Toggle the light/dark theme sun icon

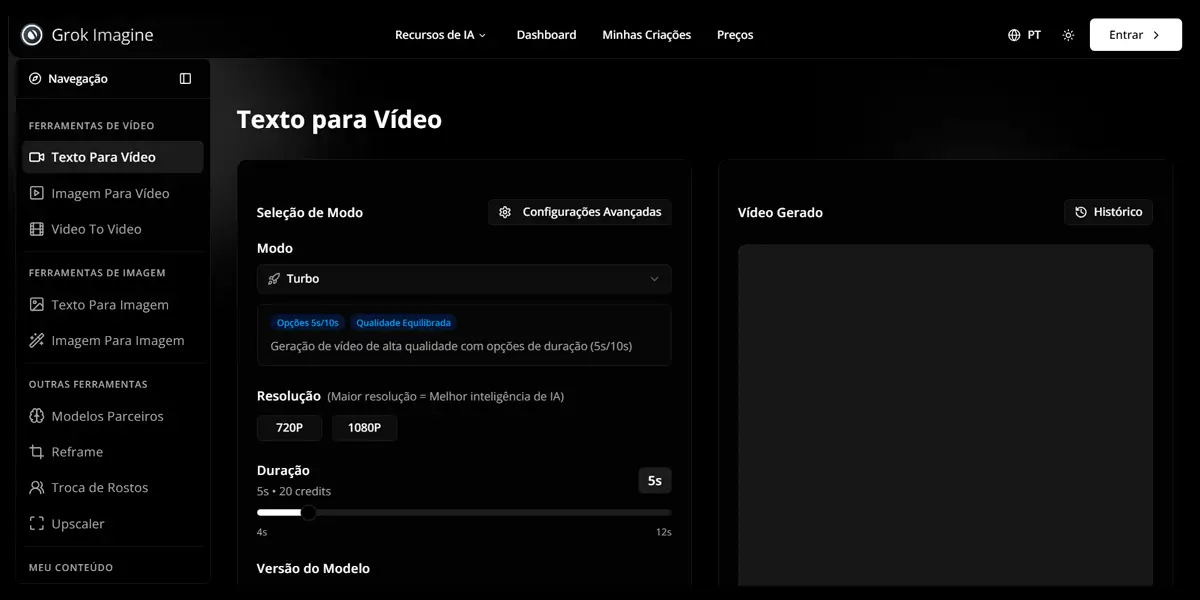click(1067, 34)
